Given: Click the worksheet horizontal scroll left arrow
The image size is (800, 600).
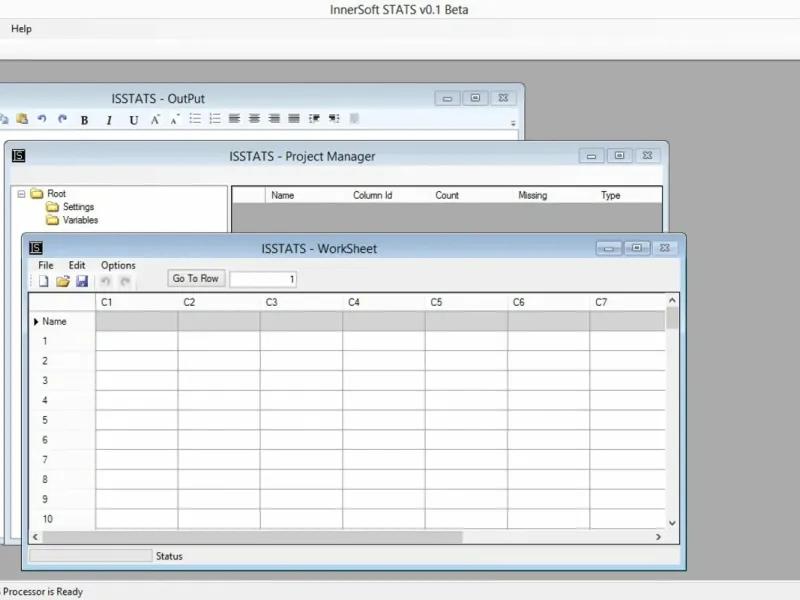Looking at the screenshot, I should [x=35, y=537].
